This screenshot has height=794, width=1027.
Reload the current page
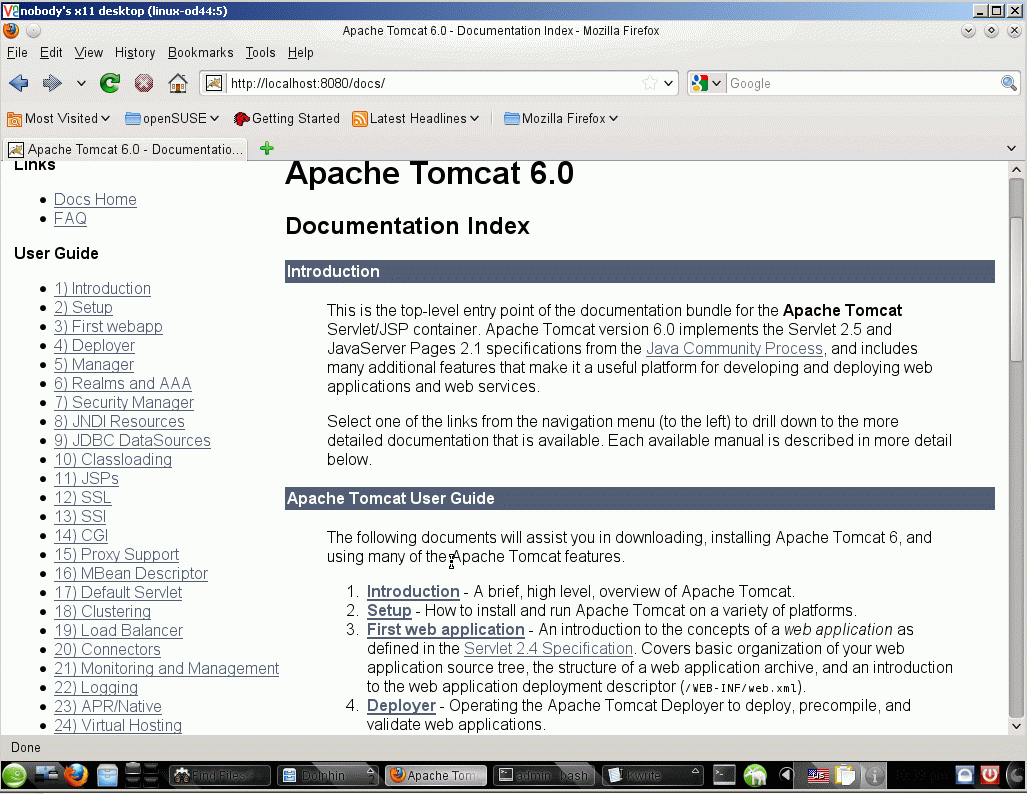[x=110, y=83]
